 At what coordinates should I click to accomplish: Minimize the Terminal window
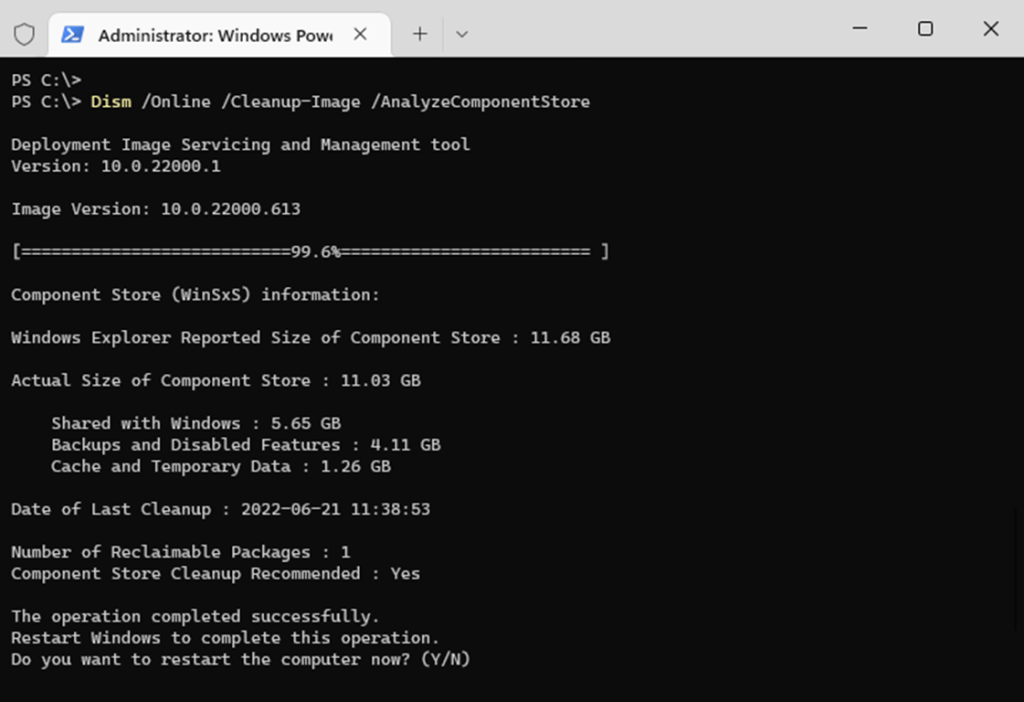tap(860, 29)
